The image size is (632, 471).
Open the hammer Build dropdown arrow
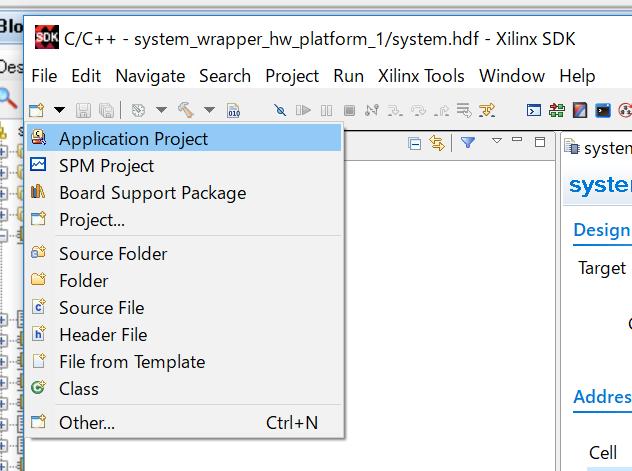(x=210, y=110)
